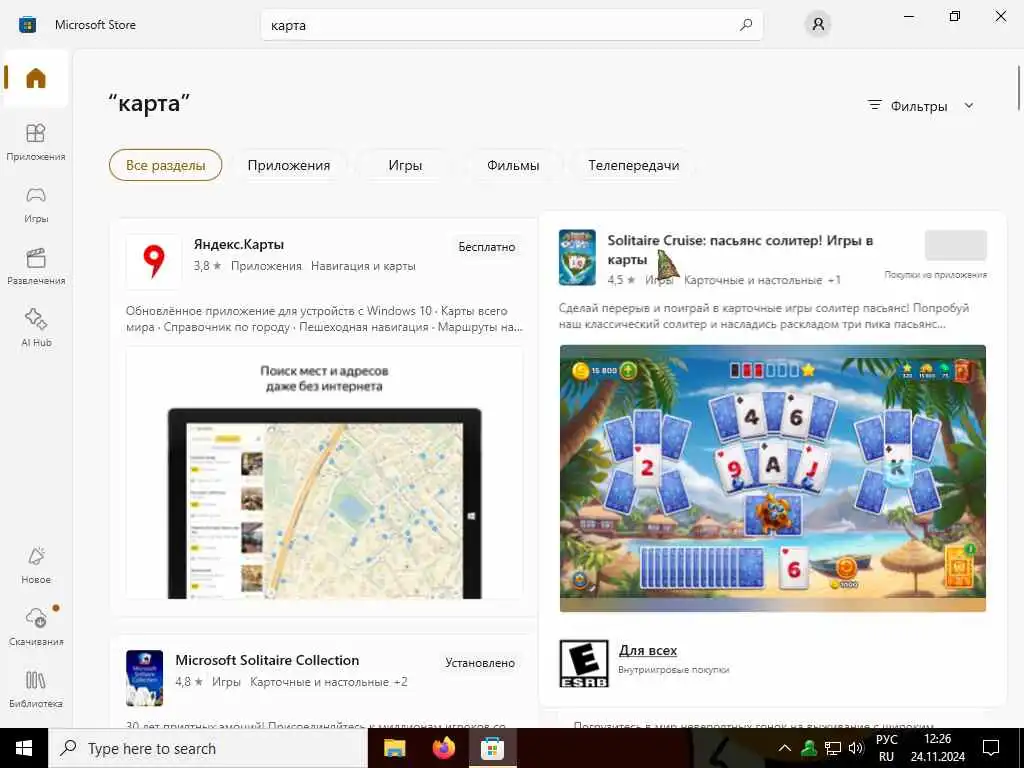Show hidden system tray icons
The height and width of the screenshot is (768, 1024).
(785, 748)
